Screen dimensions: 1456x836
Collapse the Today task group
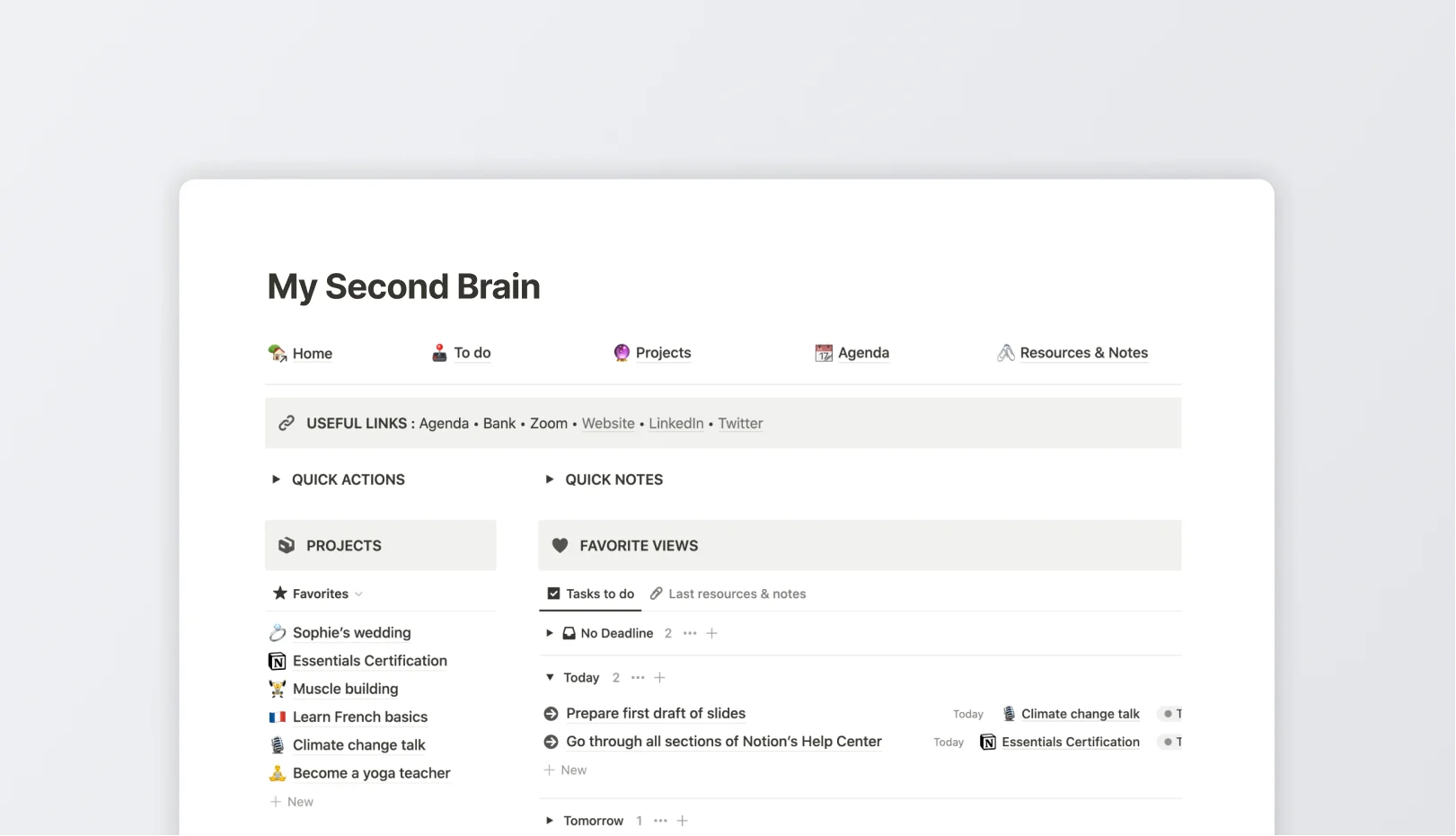[x=549, y=677]
